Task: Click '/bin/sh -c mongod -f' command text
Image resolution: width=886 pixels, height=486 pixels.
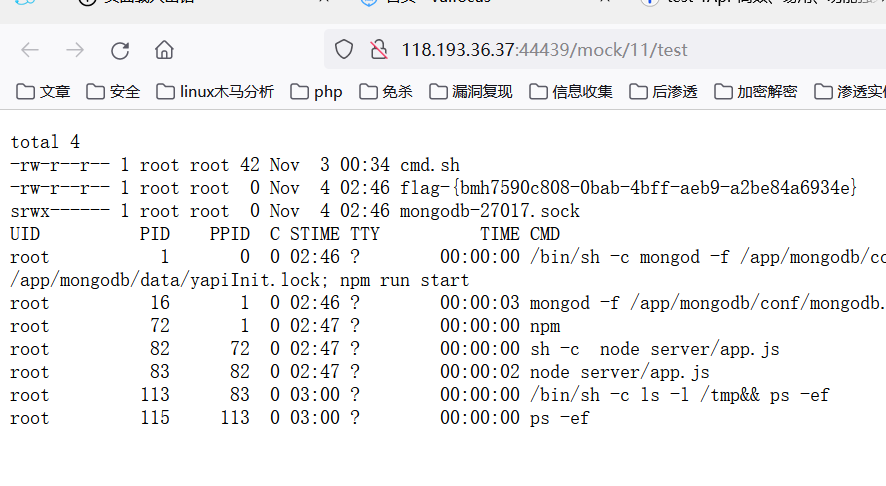Action: click(630, 257)
